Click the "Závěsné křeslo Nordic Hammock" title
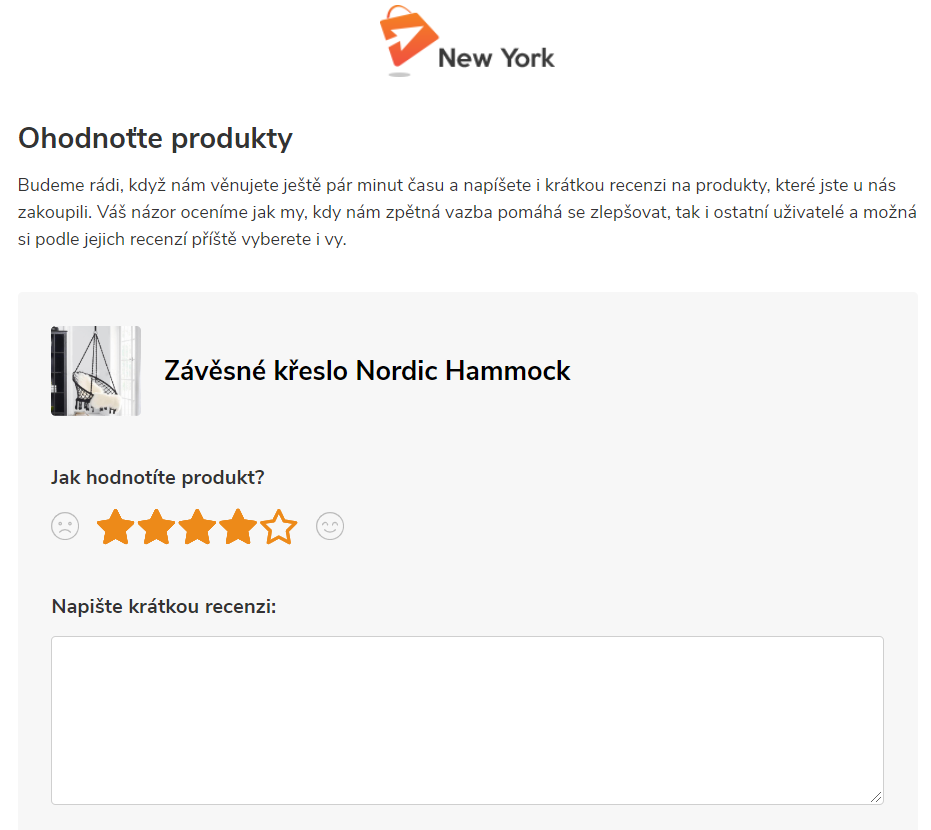 (367, 371)
